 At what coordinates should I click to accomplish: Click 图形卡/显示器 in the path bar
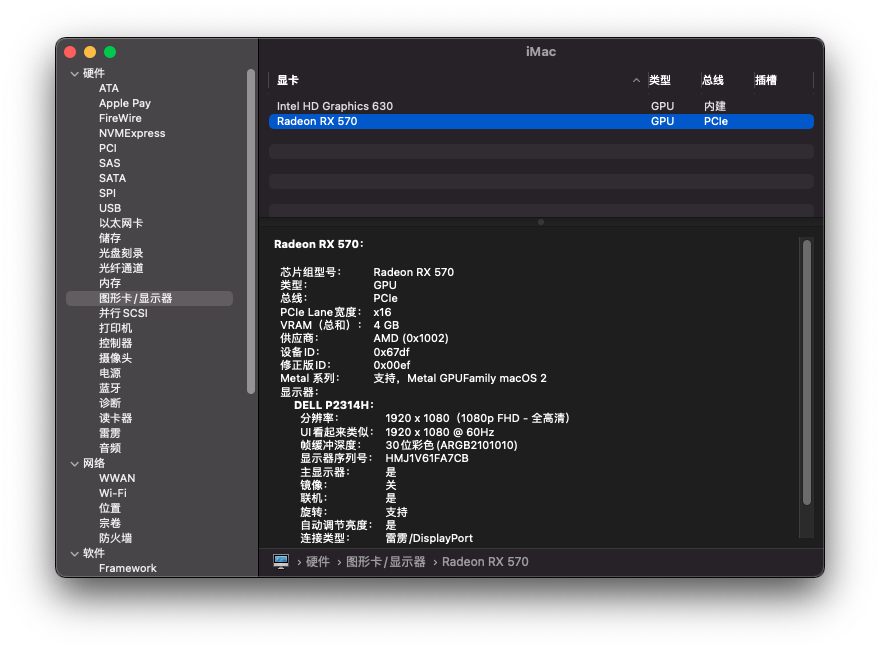[x=386, y=562]
